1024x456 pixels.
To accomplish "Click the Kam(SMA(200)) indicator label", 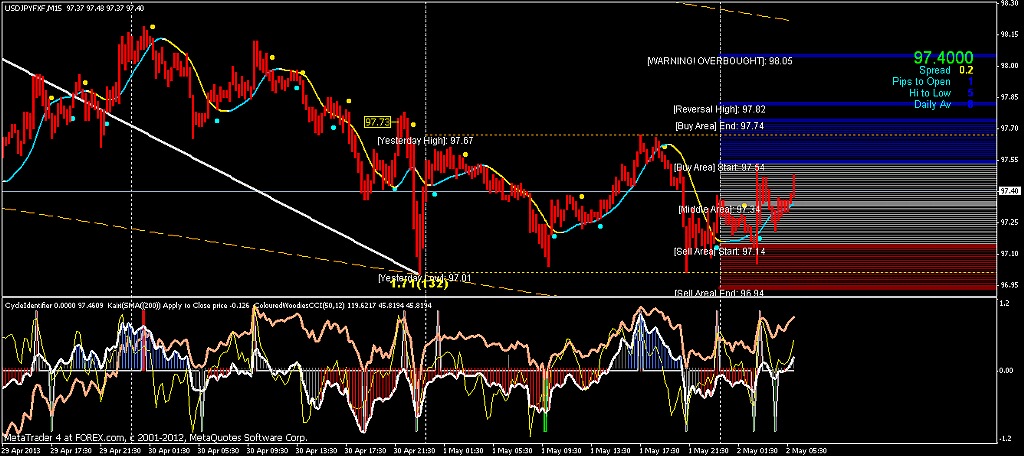I will pos(176,304).
